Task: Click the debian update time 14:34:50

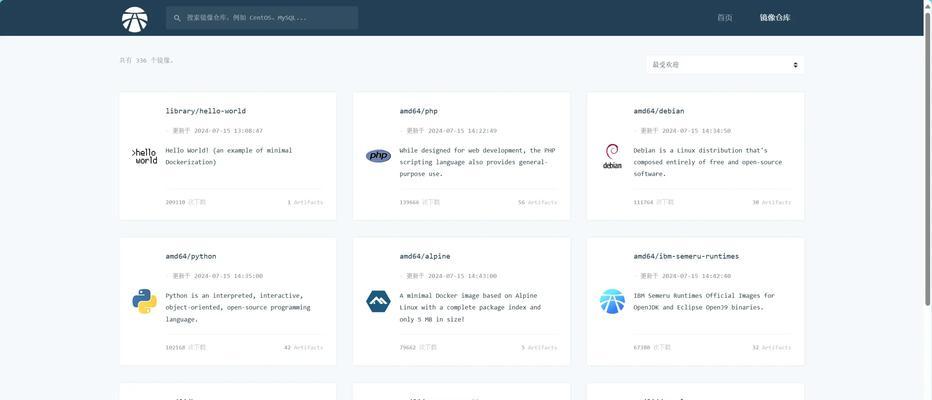Action: 685,131
